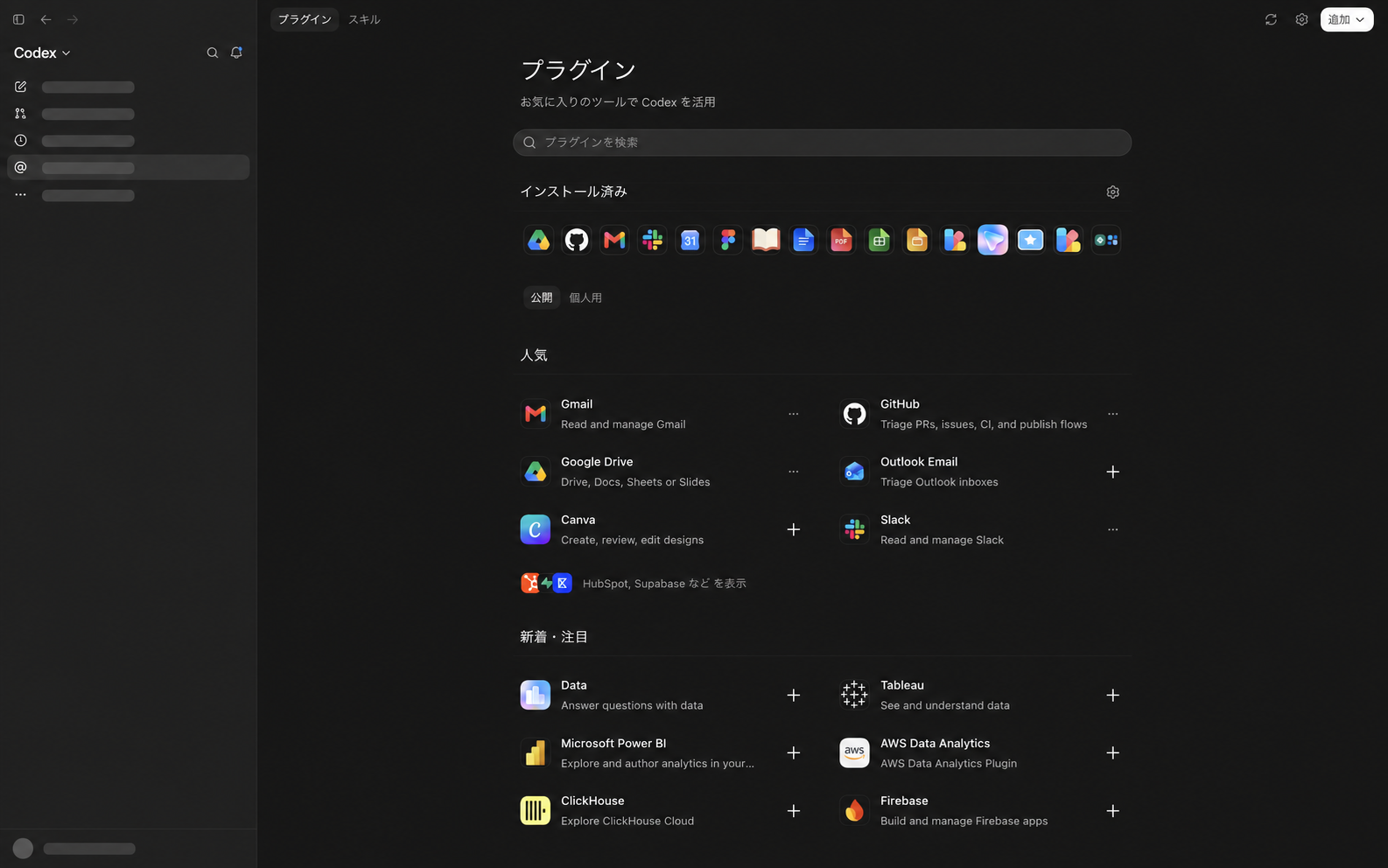Viewport: 1388px width, 868px height.
Task: Open installed Slack plugin icon
Action: [652, 240]
